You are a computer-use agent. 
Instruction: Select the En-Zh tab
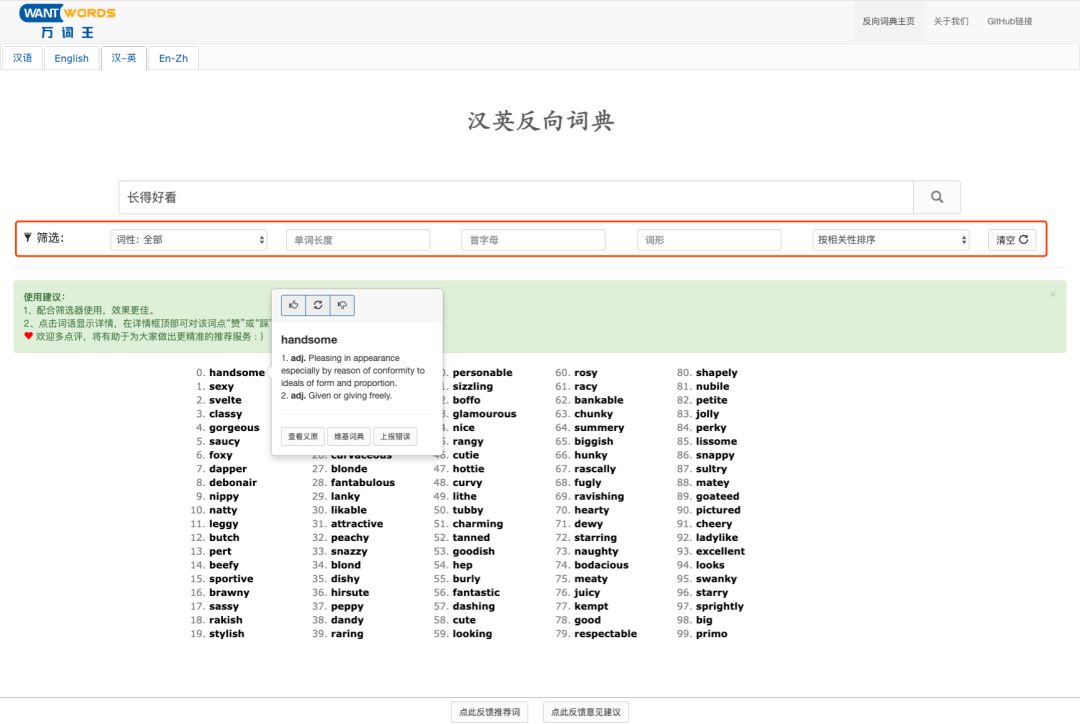[173, 58]
